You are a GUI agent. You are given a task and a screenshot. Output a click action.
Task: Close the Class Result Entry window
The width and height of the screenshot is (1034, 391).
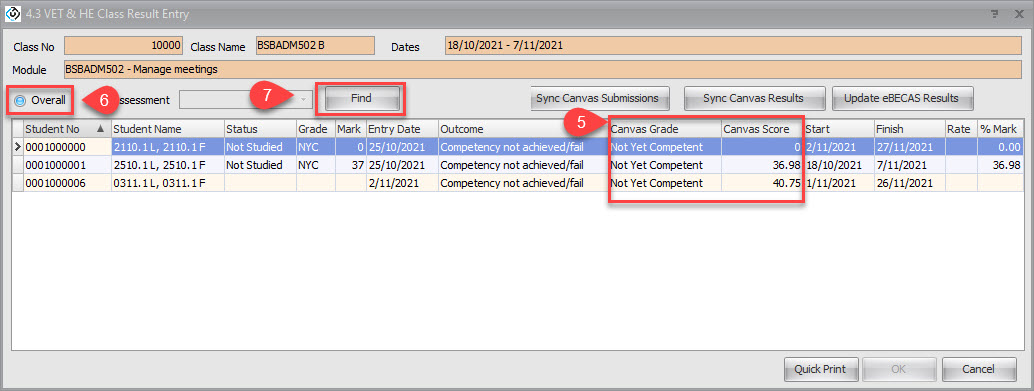pyautogui.click(x=1018, y=13)
